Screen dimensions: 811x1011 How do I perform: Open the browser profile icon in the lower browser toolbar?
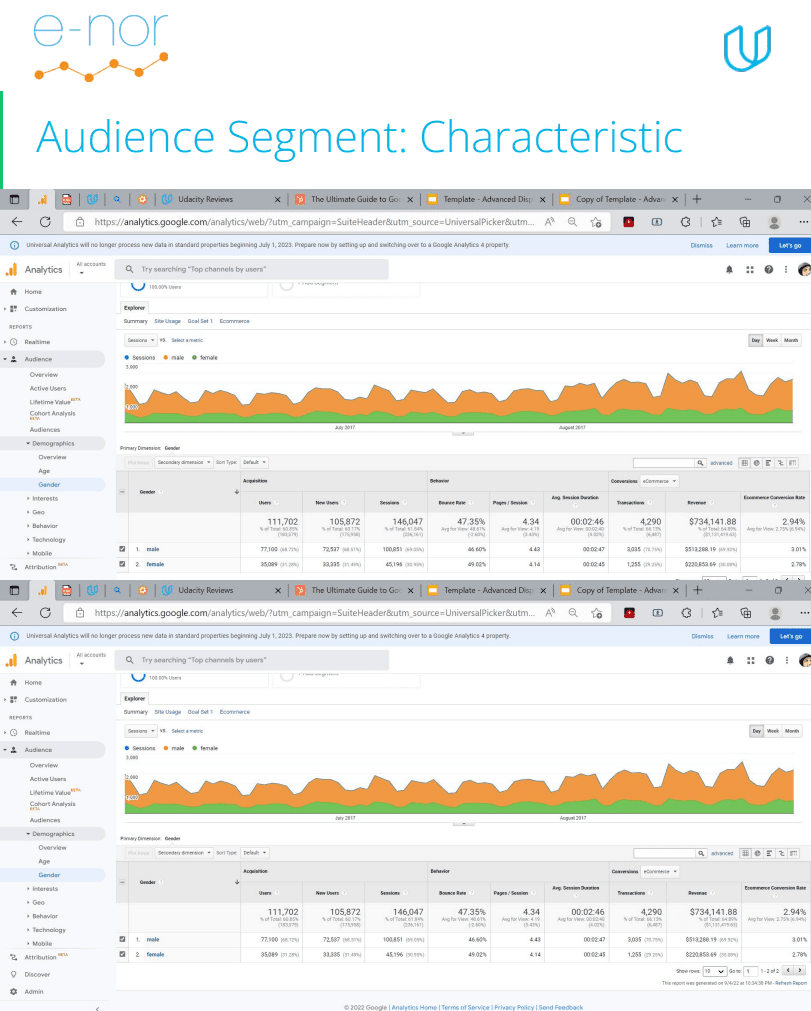[775, 613]
